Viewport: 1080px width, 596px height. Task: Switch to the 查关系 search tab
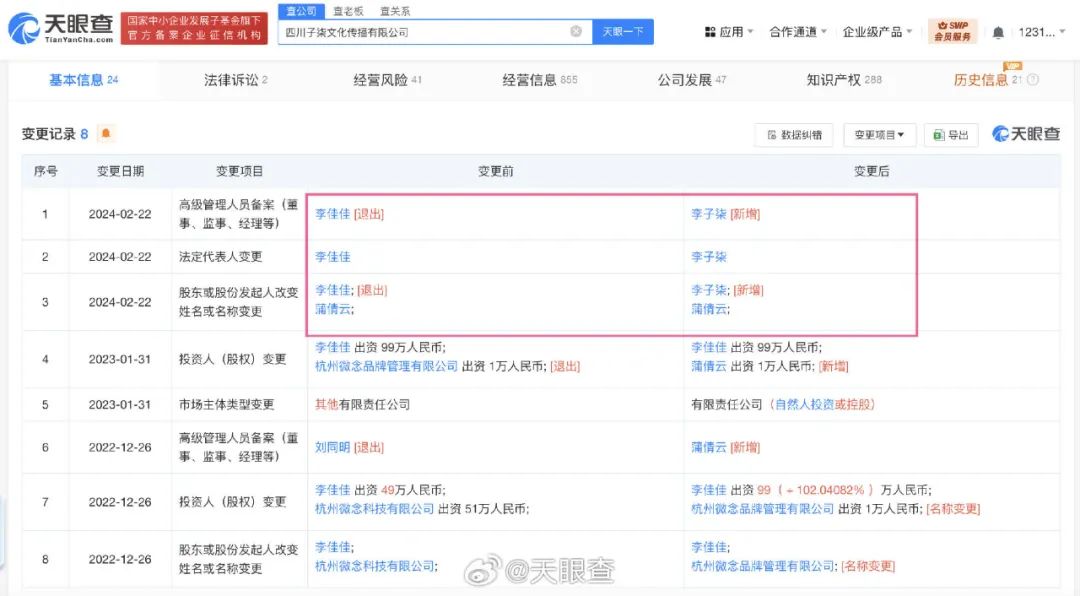[395, 11]
